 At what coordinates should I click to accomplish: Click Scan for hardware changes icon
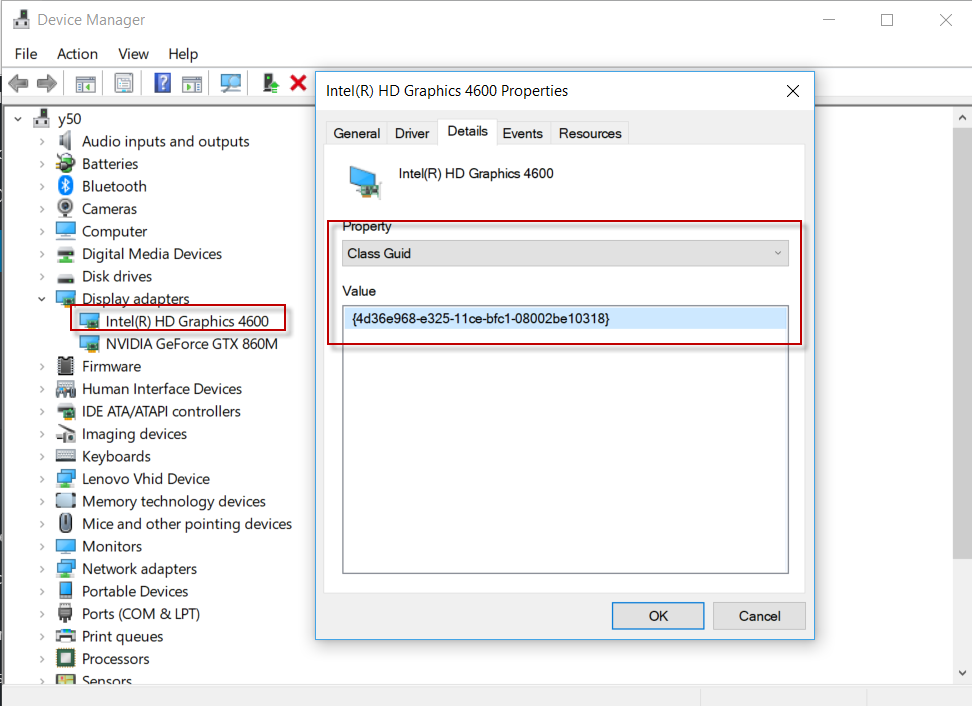231,83
